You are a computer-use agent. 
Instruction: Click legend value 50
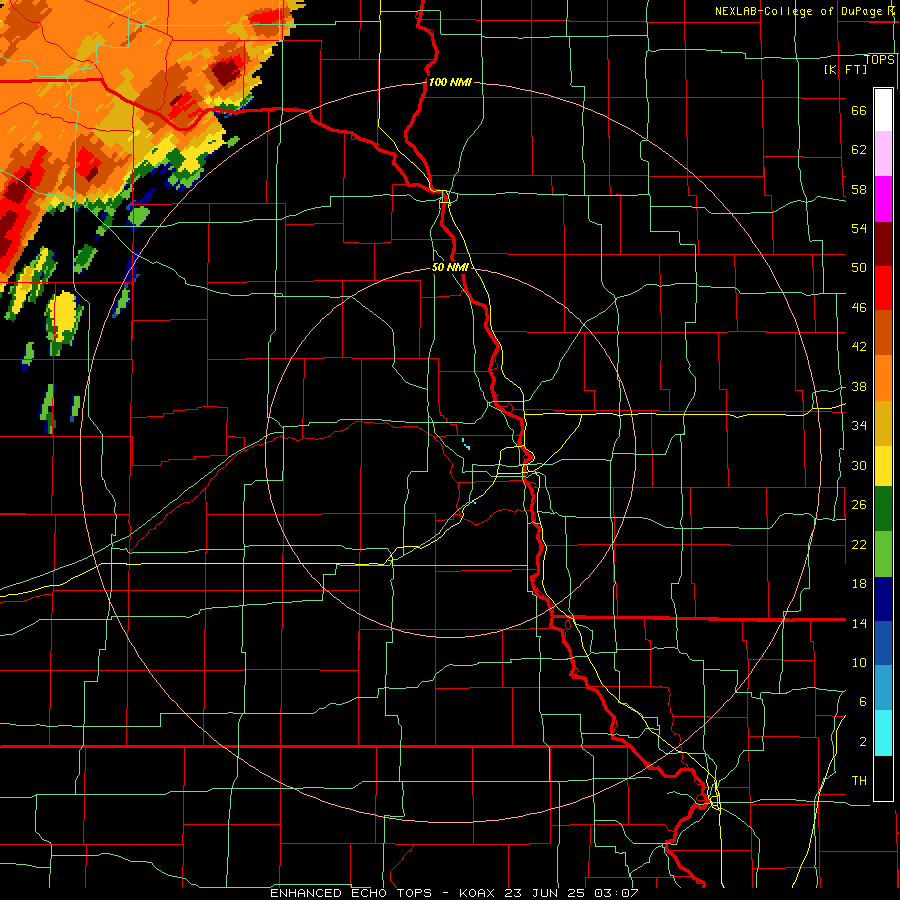click(x=859, y=267)
